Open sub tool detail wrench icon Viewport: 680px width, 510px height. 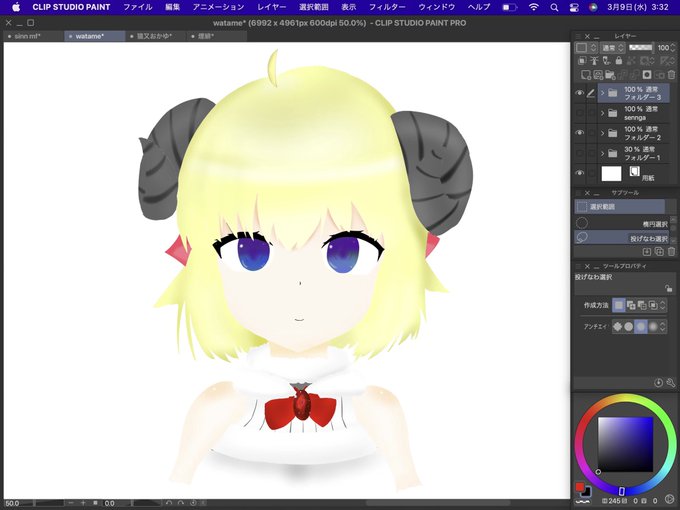[x=670, y=382]
